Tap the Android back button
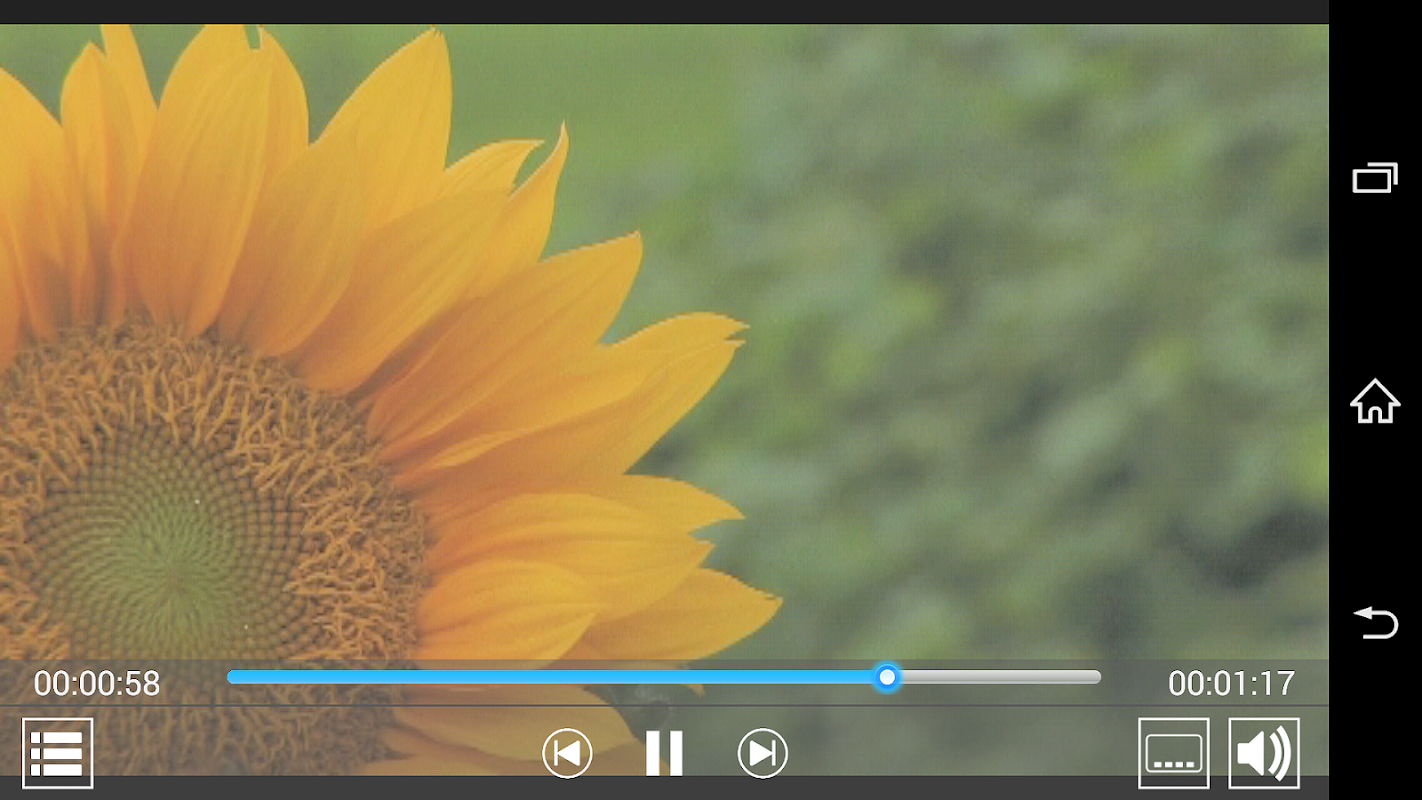Image resolution: width=1422 pixels, height=800 pixels. pyautogui.click(x=1375, y=622)
